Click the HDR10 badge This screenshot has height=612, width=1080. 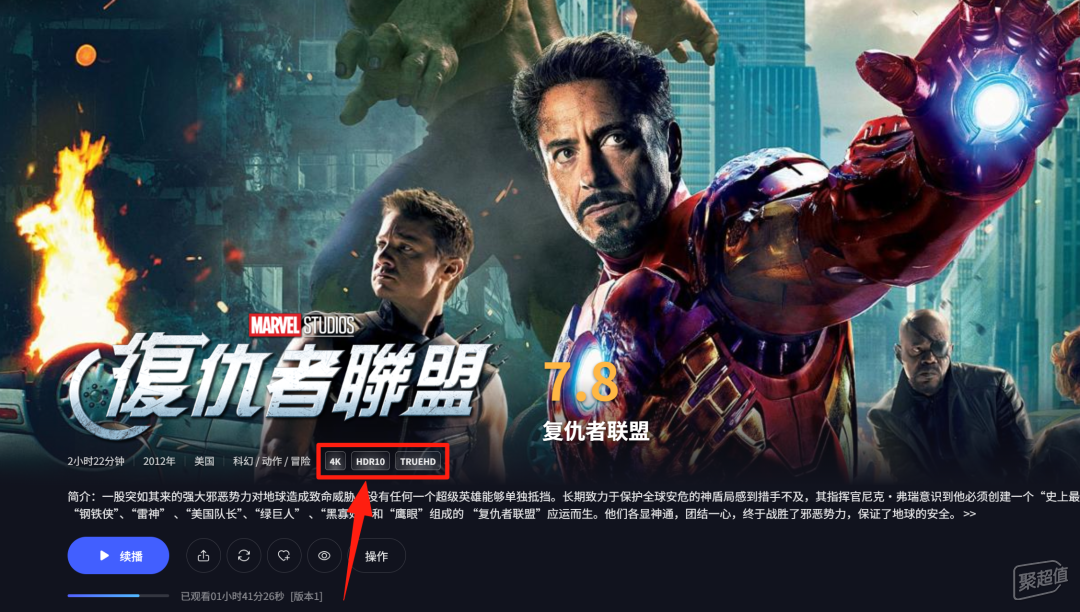(x=371, y=461)
